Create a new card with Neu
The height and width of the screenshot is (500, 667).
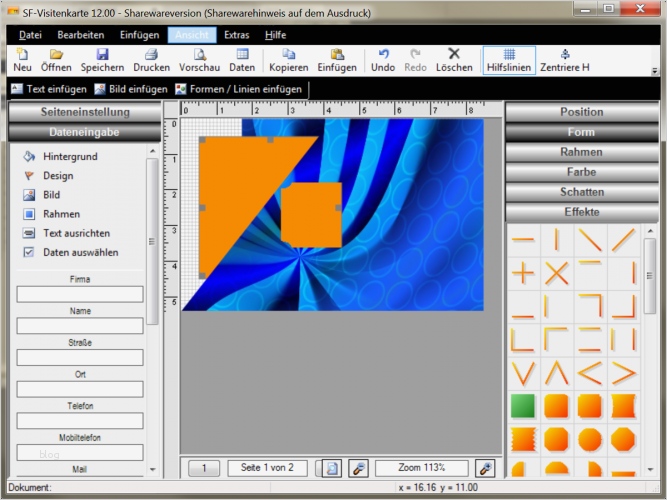[22, 60]
